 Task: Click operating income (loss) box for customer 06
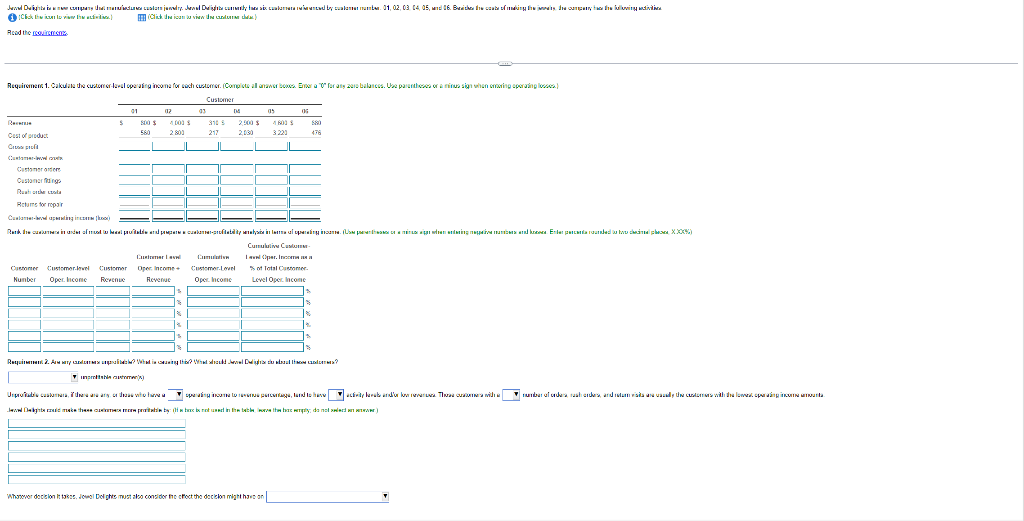tap(305, 215)
